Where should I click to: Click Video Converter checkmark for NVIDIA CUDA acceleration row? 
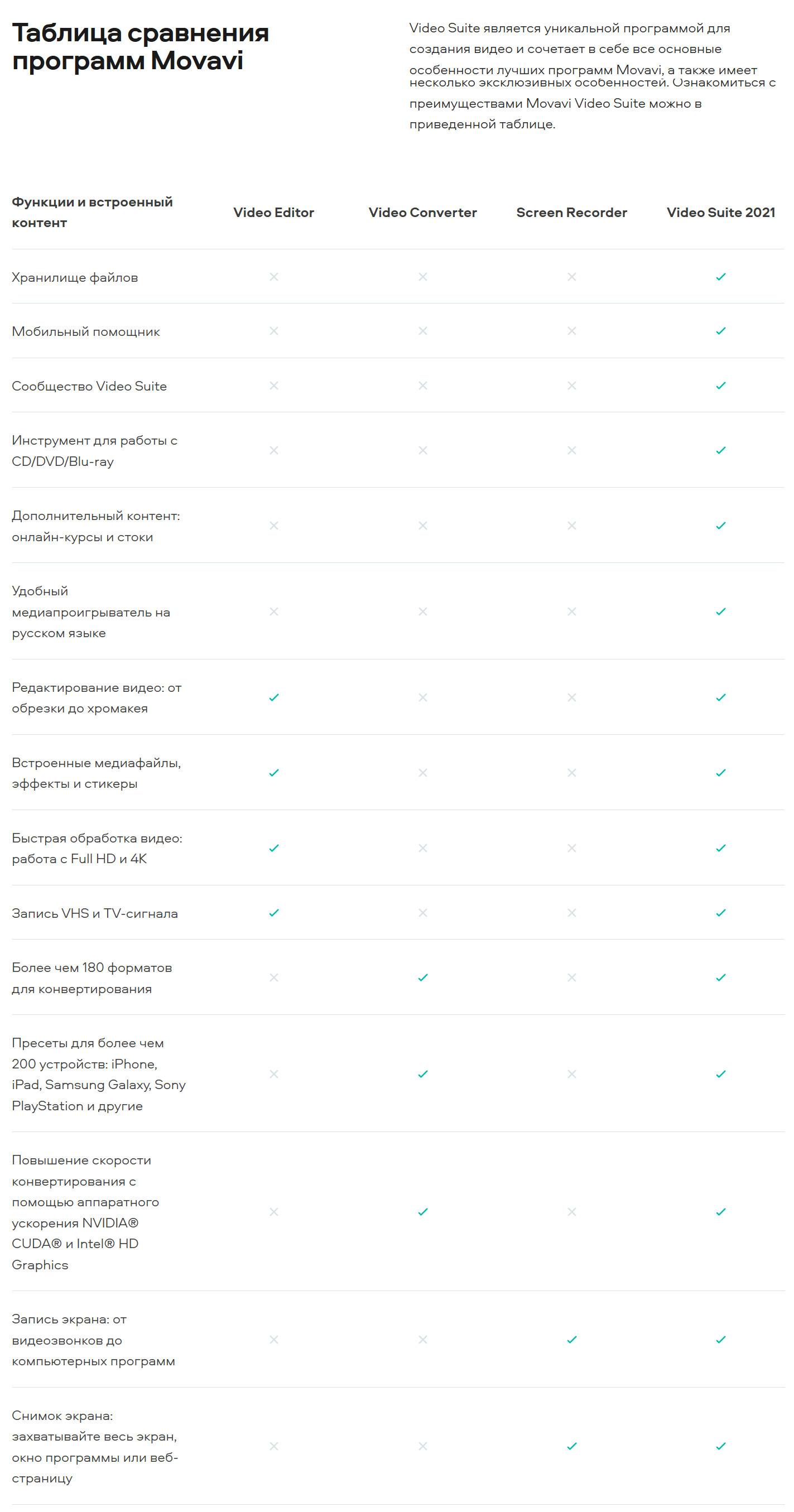[x=422, y=1211]
